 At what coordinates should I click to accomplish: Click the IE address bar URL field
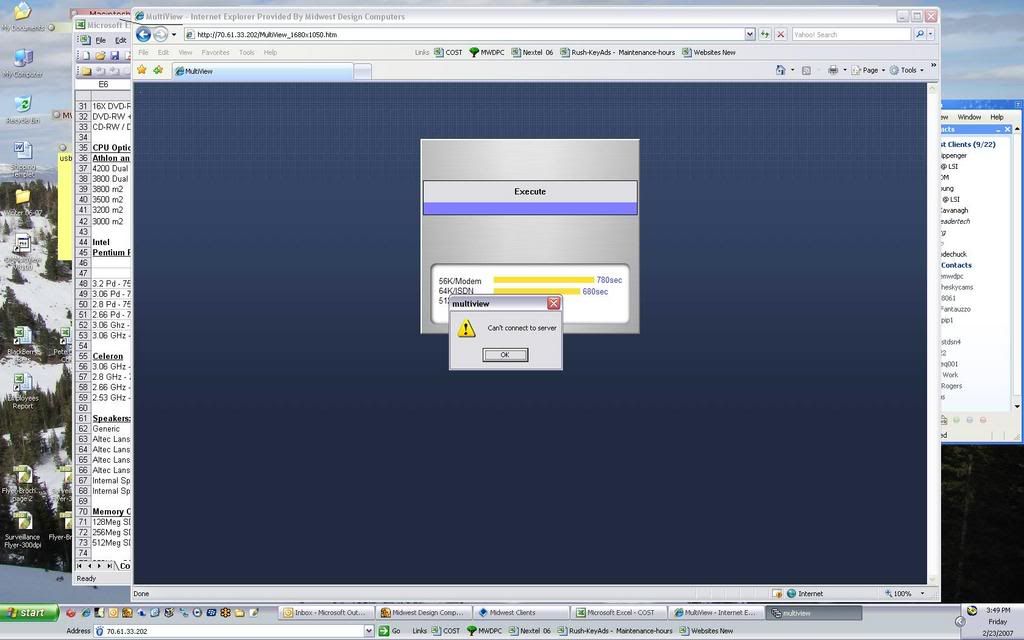[x=464, y=35]
